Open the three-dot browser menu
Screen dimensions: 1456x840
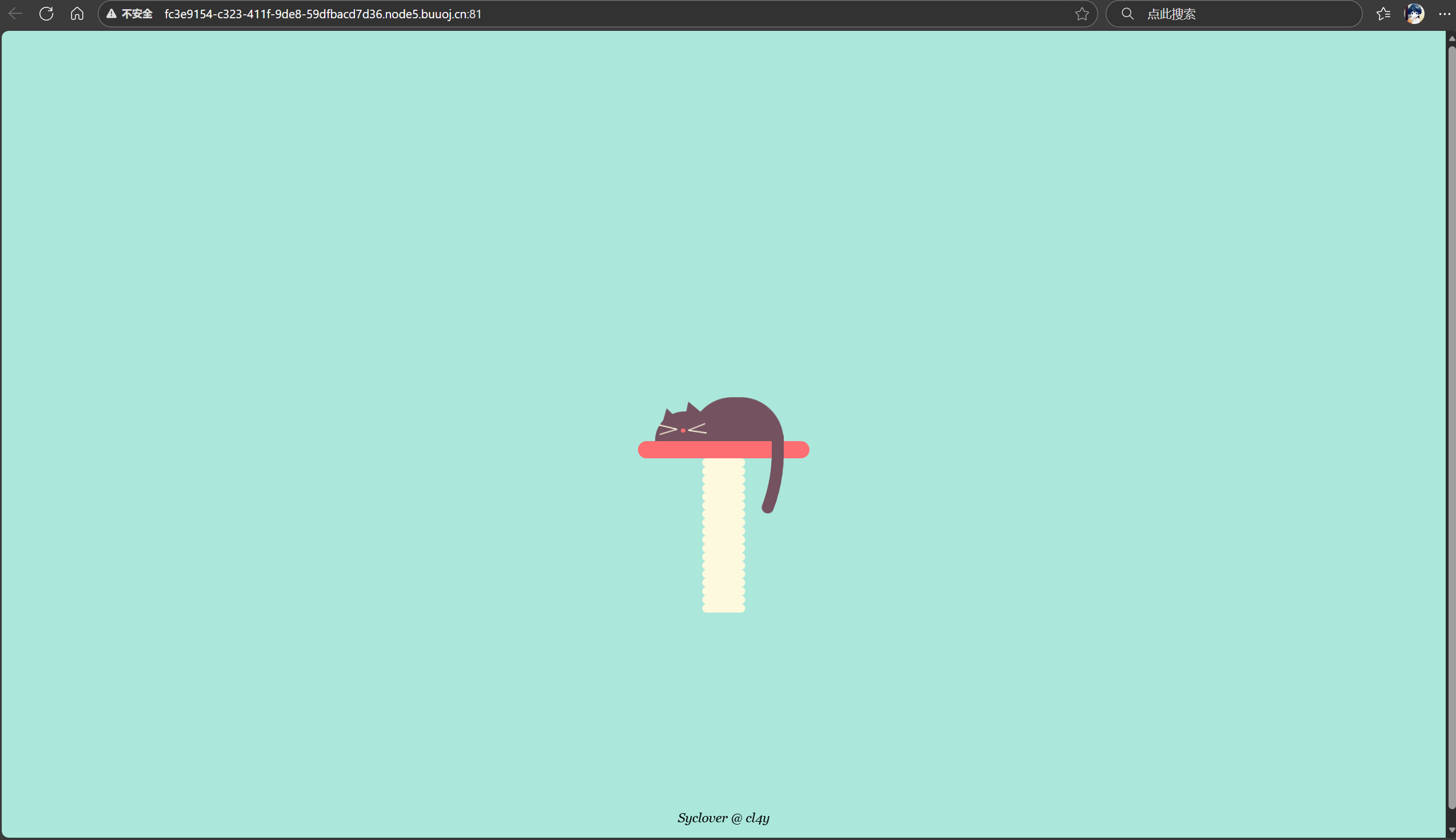pyautogui.click(x=1445, y=14)
